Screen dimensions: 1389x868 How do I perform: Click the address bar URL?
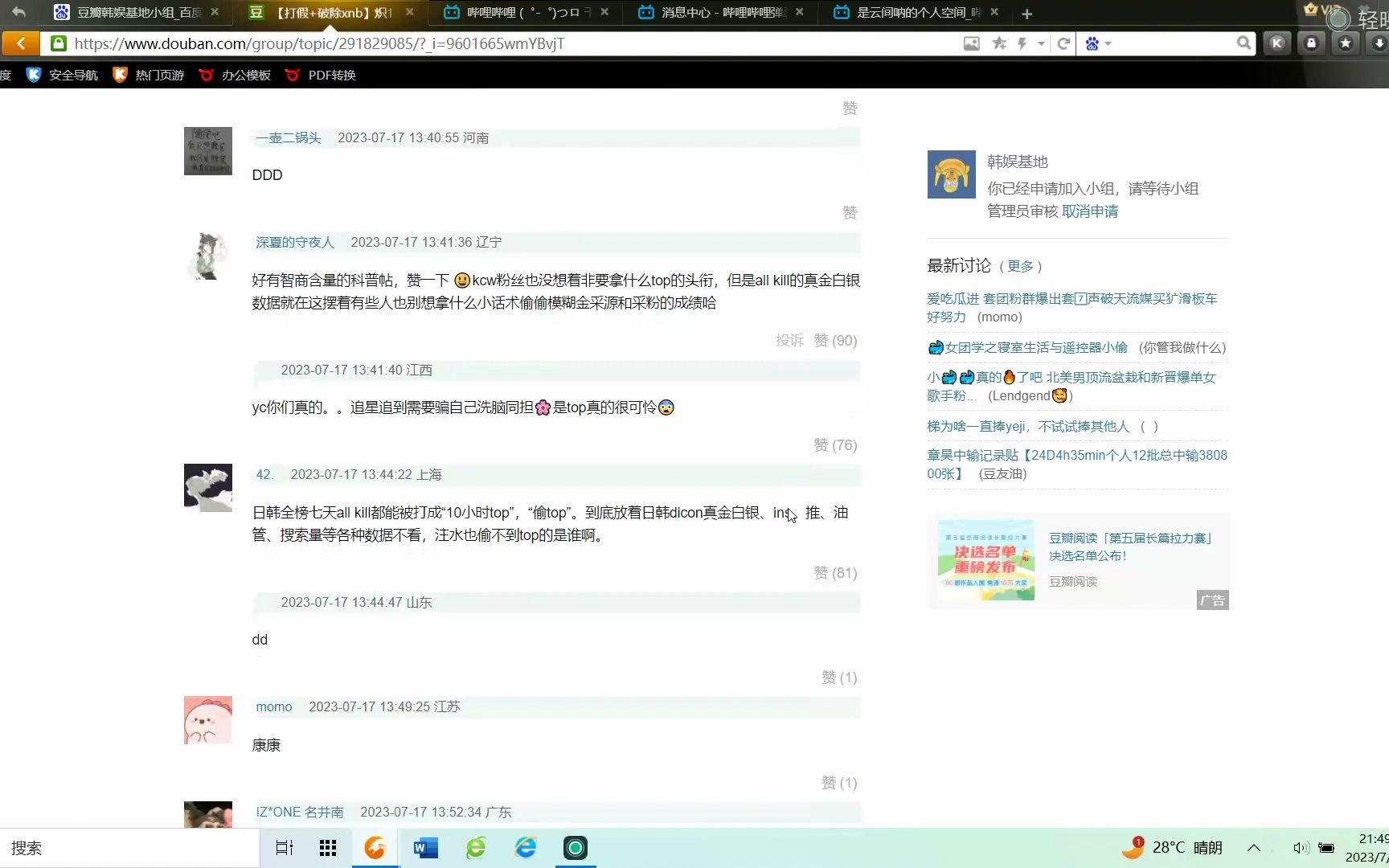pyautogui.click(x=319, y=43)
